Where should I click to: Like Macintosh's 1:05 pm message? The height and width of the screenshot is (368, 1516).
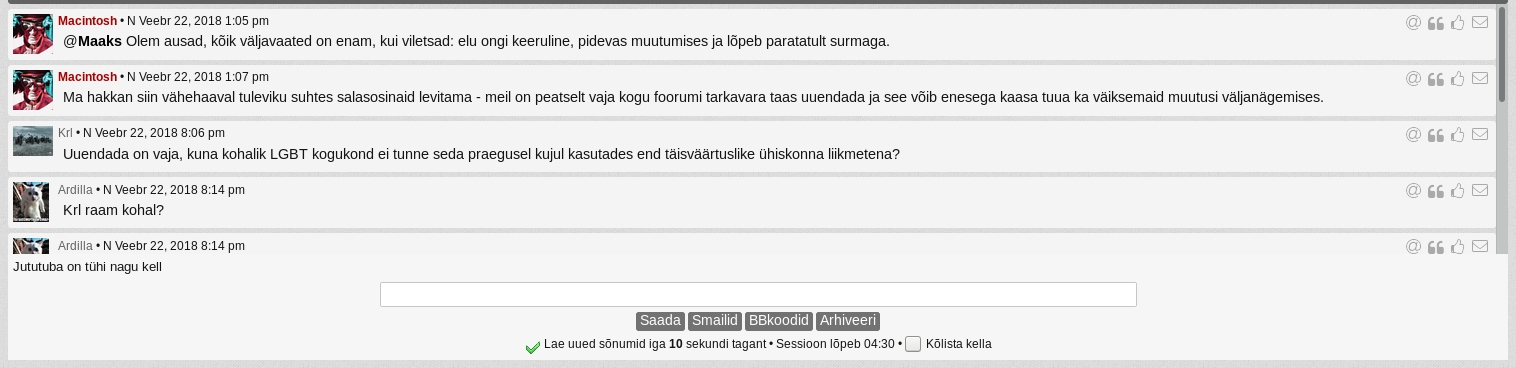(x=1458, y=22)
